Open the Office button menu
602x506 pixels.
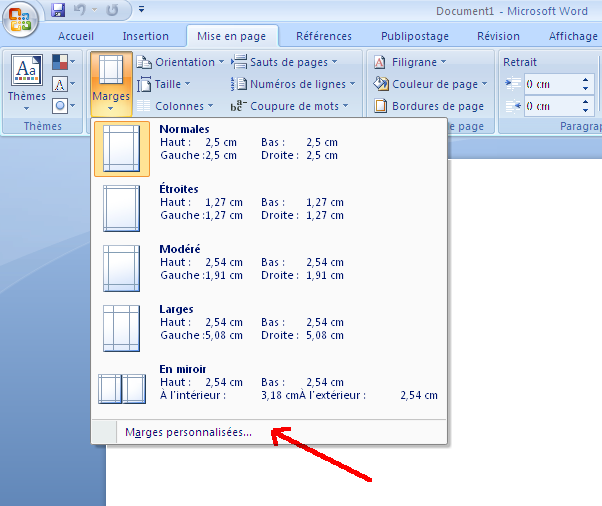pyautogui.click(x=20, y=19)
